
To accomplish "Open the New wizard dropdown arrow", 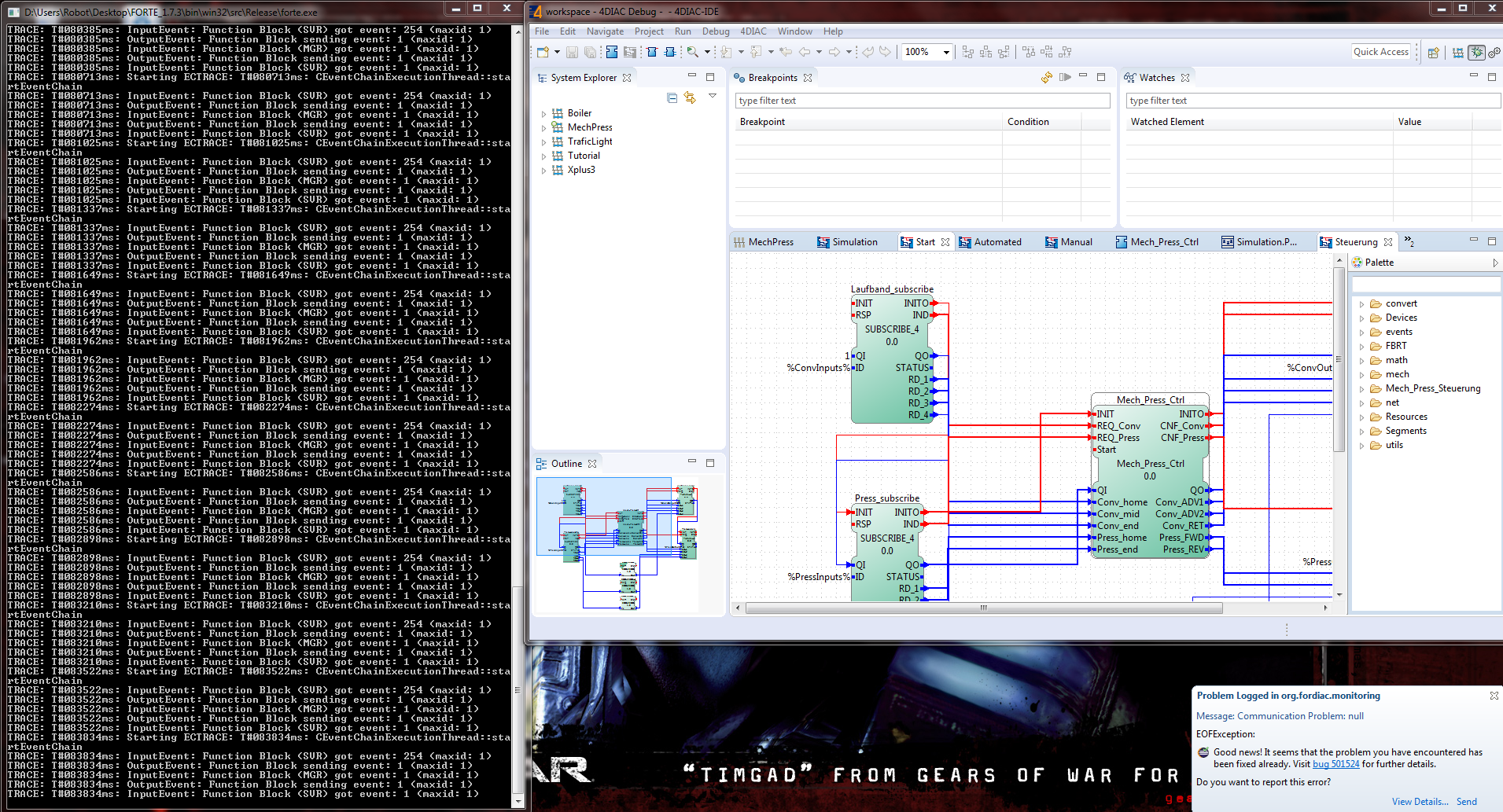I will (557, 52).
